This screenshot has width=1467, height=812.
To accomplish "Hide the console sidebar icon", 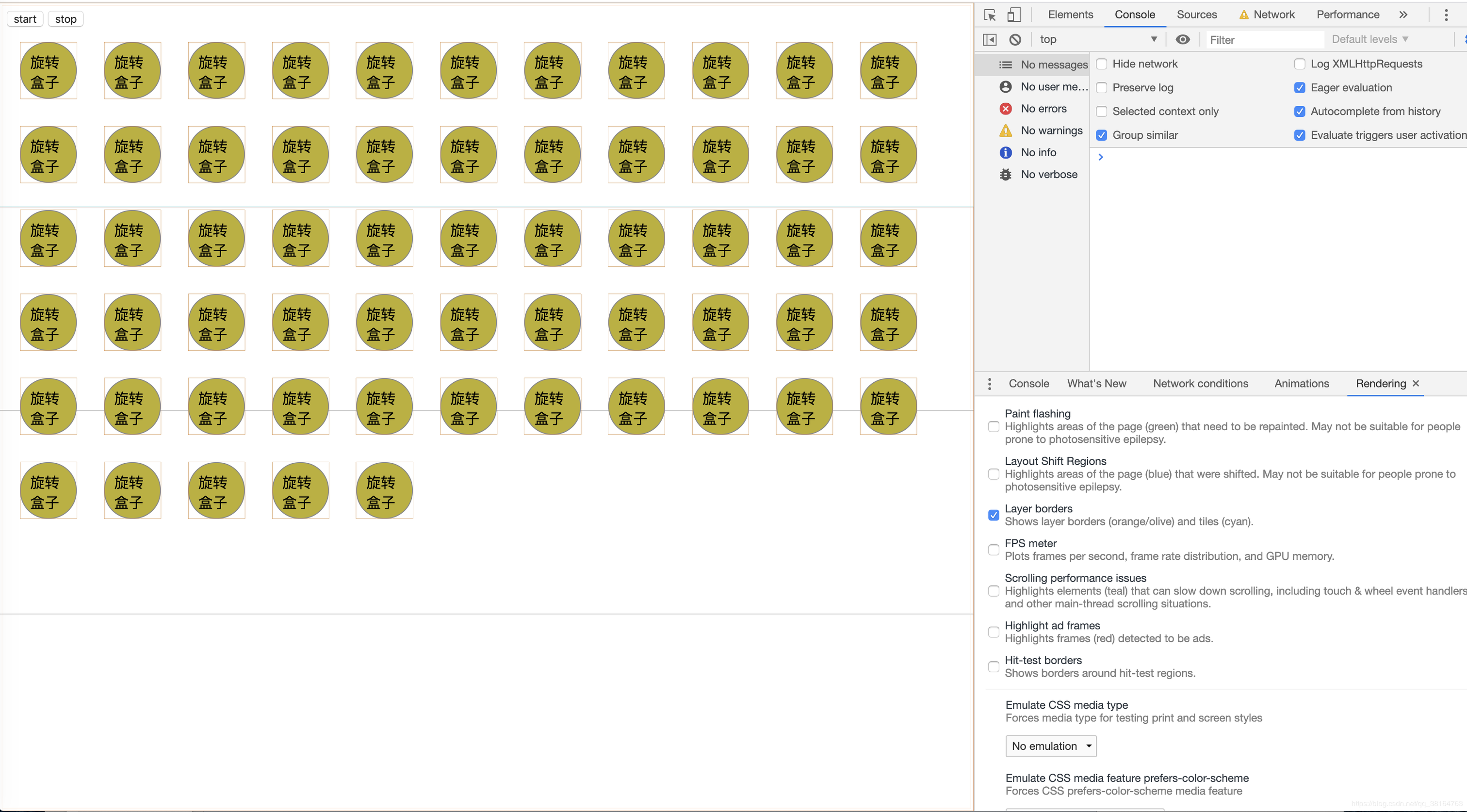I will click(990, 39).
